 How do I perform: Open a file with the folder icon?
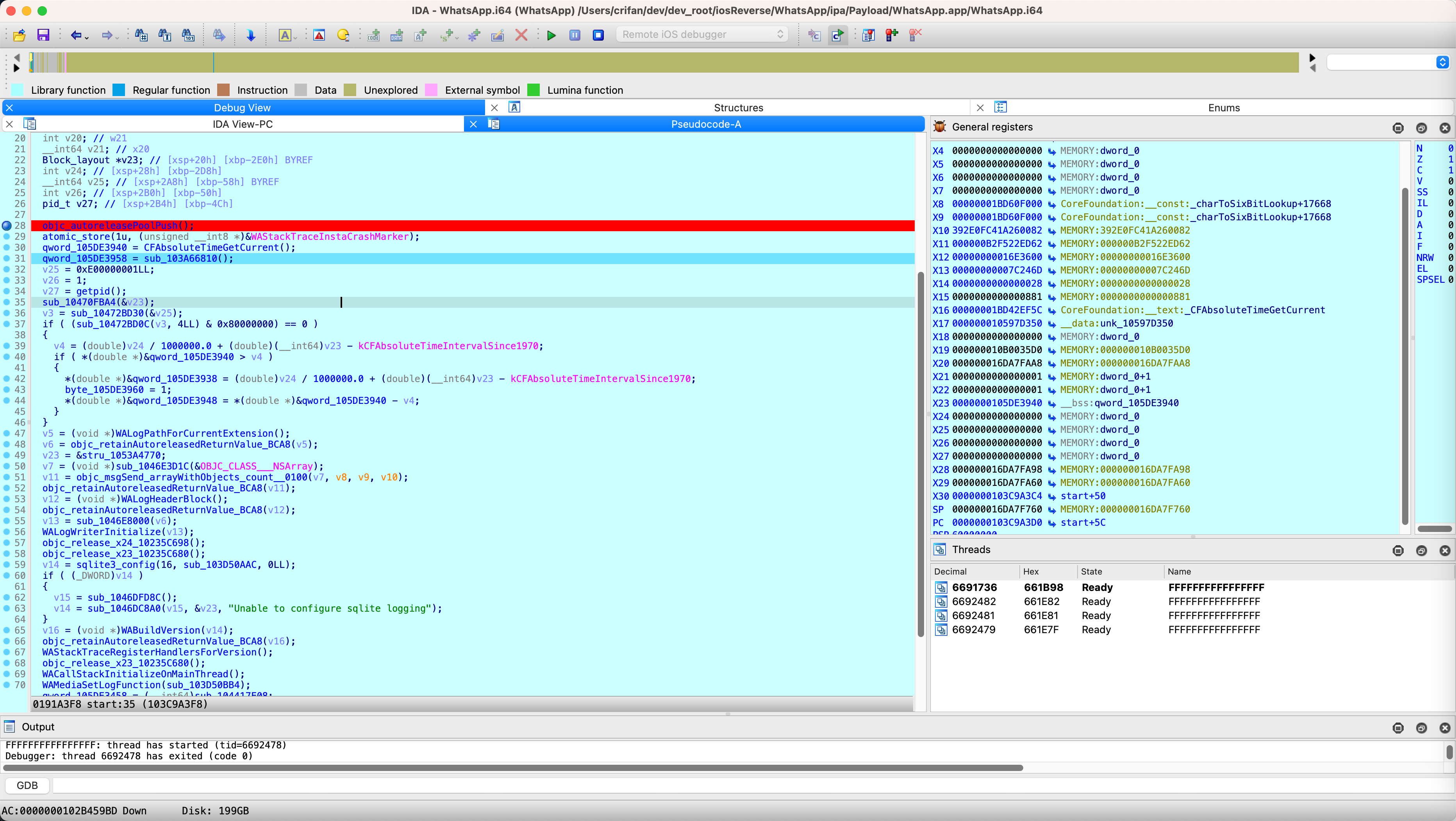[19, 35]
